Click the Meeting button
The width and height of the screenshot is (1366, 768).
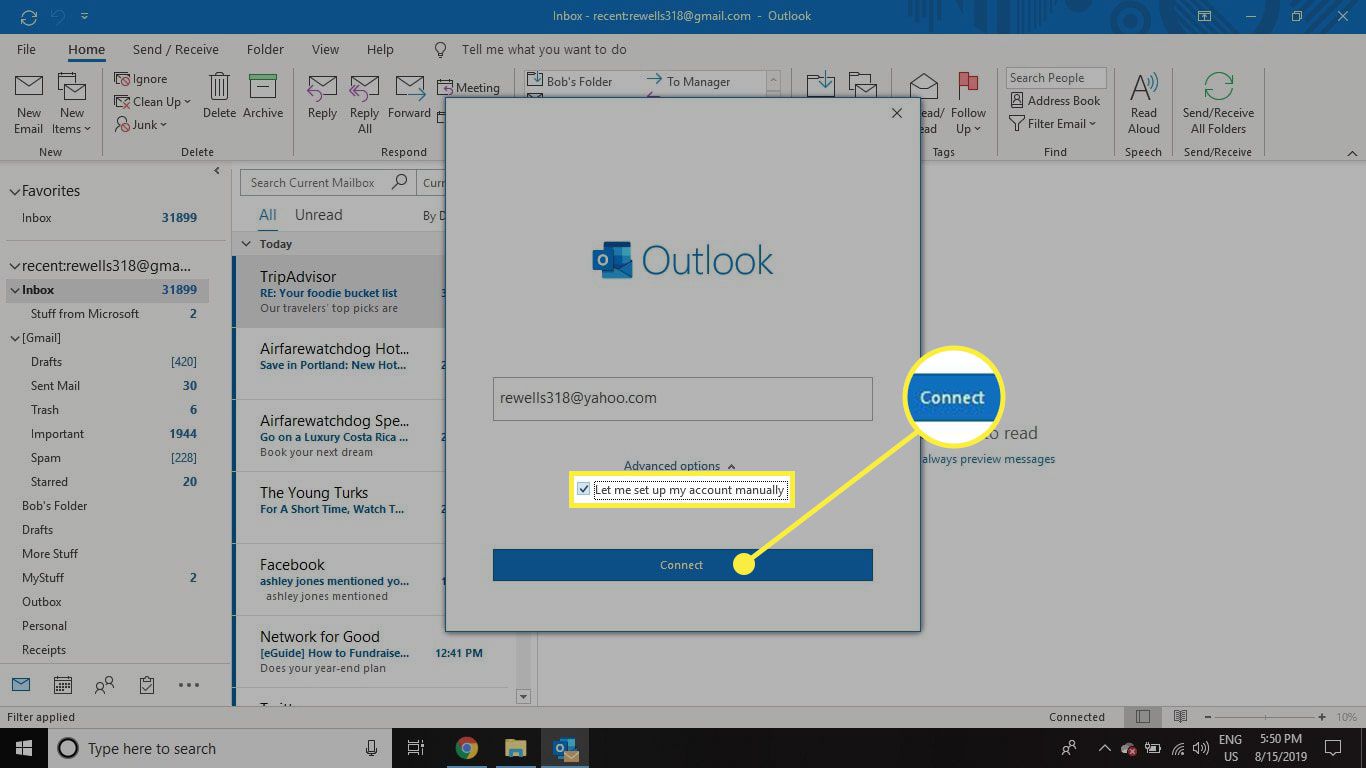(x=469, y=88)
